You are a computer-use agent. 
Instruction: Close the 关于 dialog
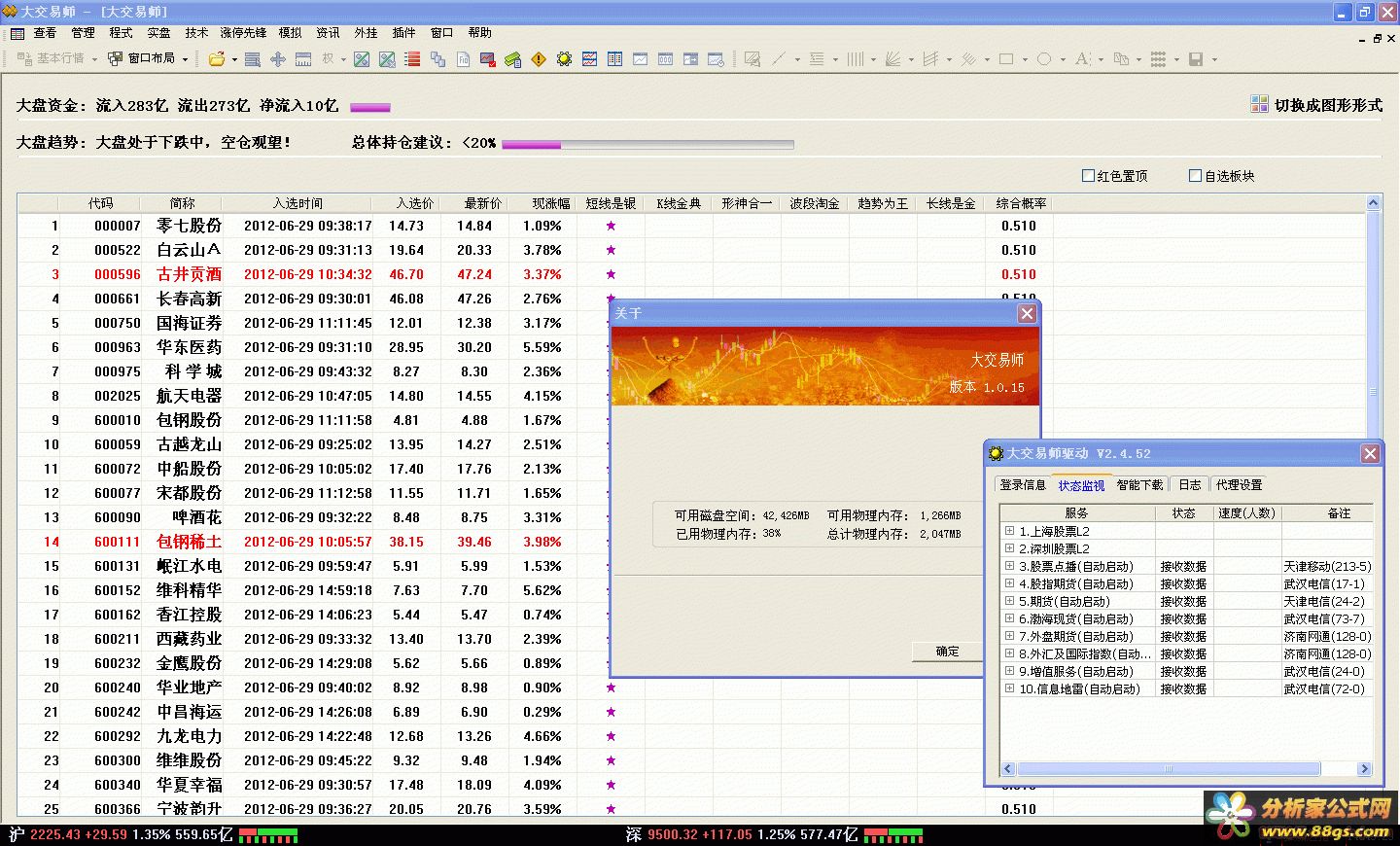pyautogui.click(x=1027, y=313)
